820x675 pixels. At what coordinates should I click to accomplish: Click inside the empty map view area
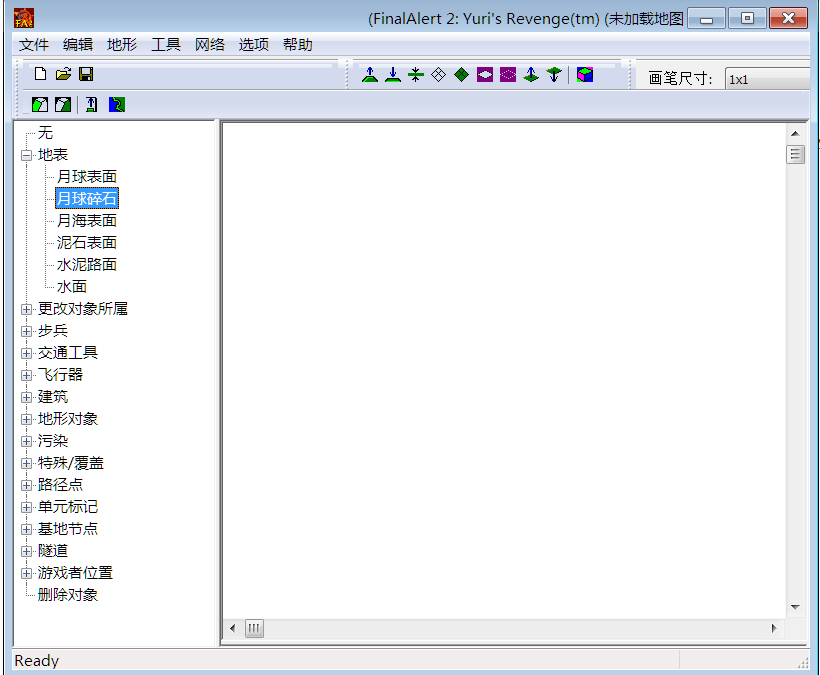[x=504, y=370]
